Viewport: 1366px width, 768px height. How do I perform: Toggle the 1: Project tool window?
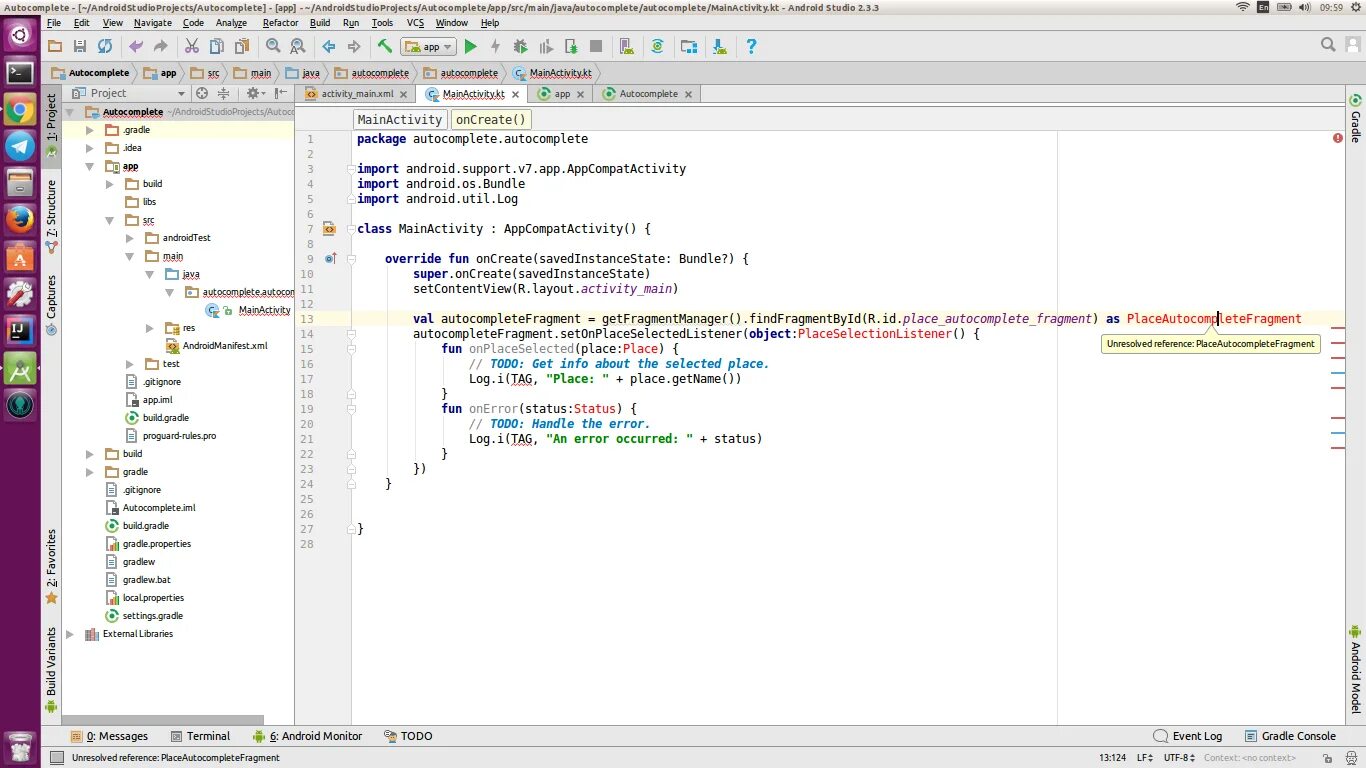[52, 125]
